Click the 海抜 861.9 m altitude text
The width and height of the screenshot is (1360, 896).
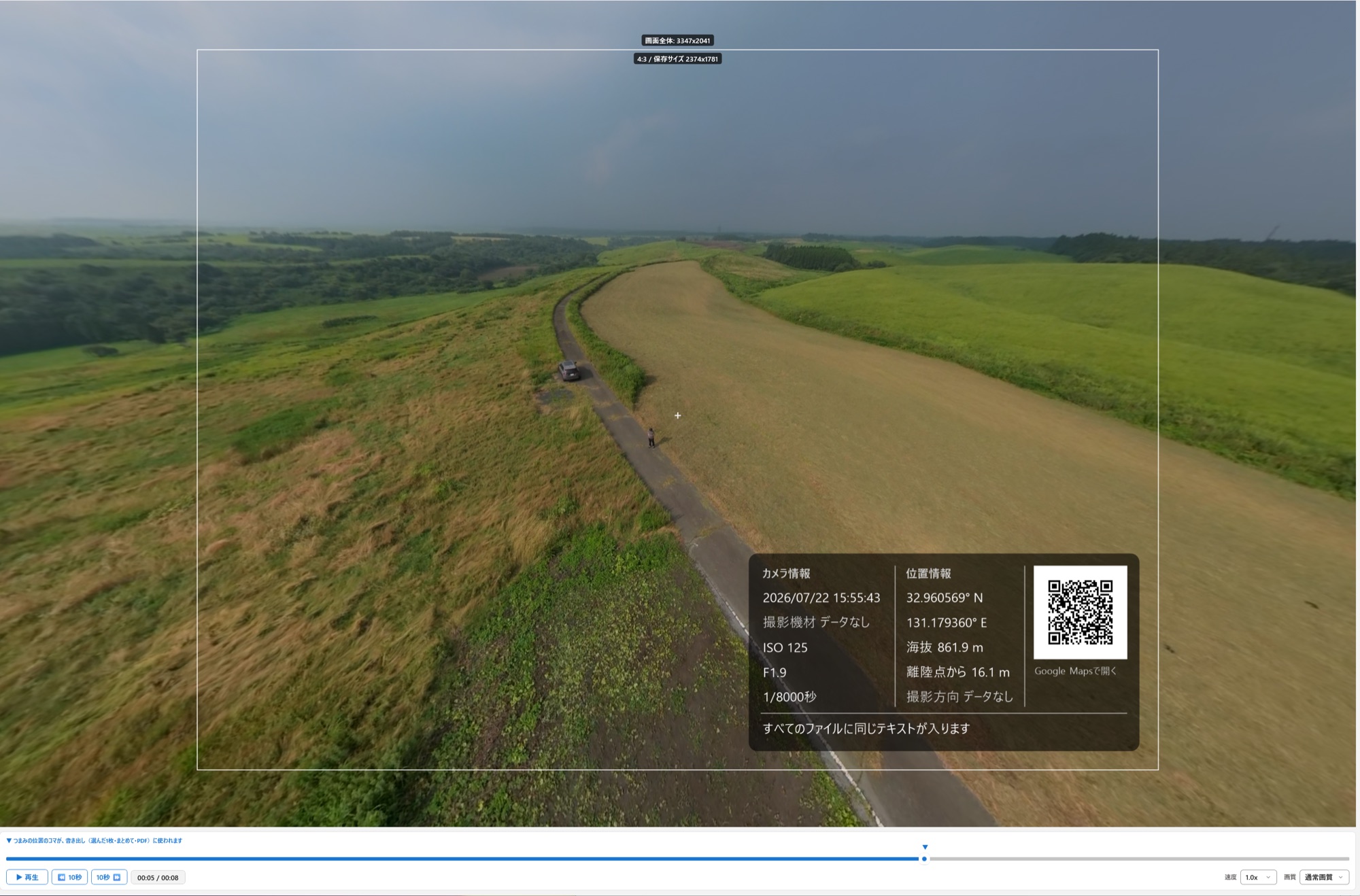pos(945,647)
